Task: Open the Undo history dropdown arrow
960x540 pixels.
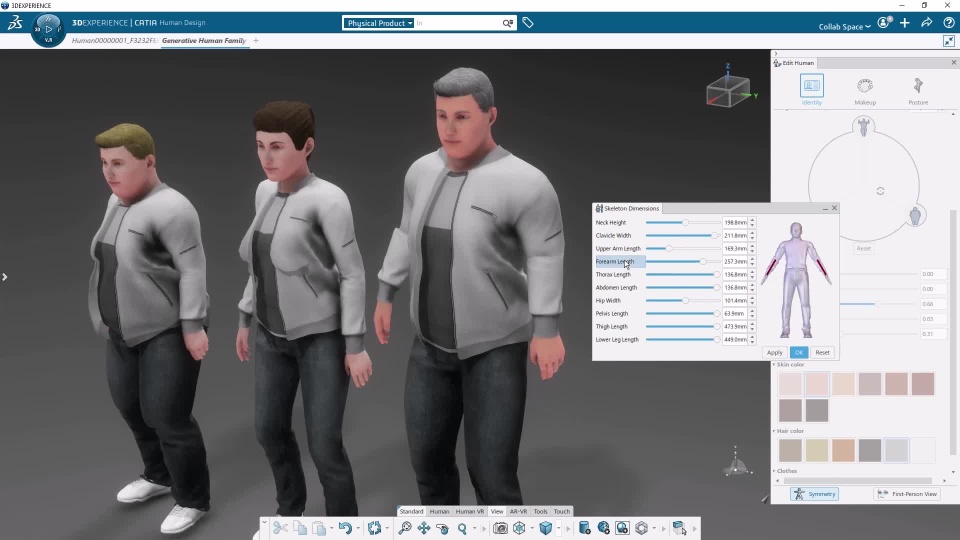Action: (358, 528)
